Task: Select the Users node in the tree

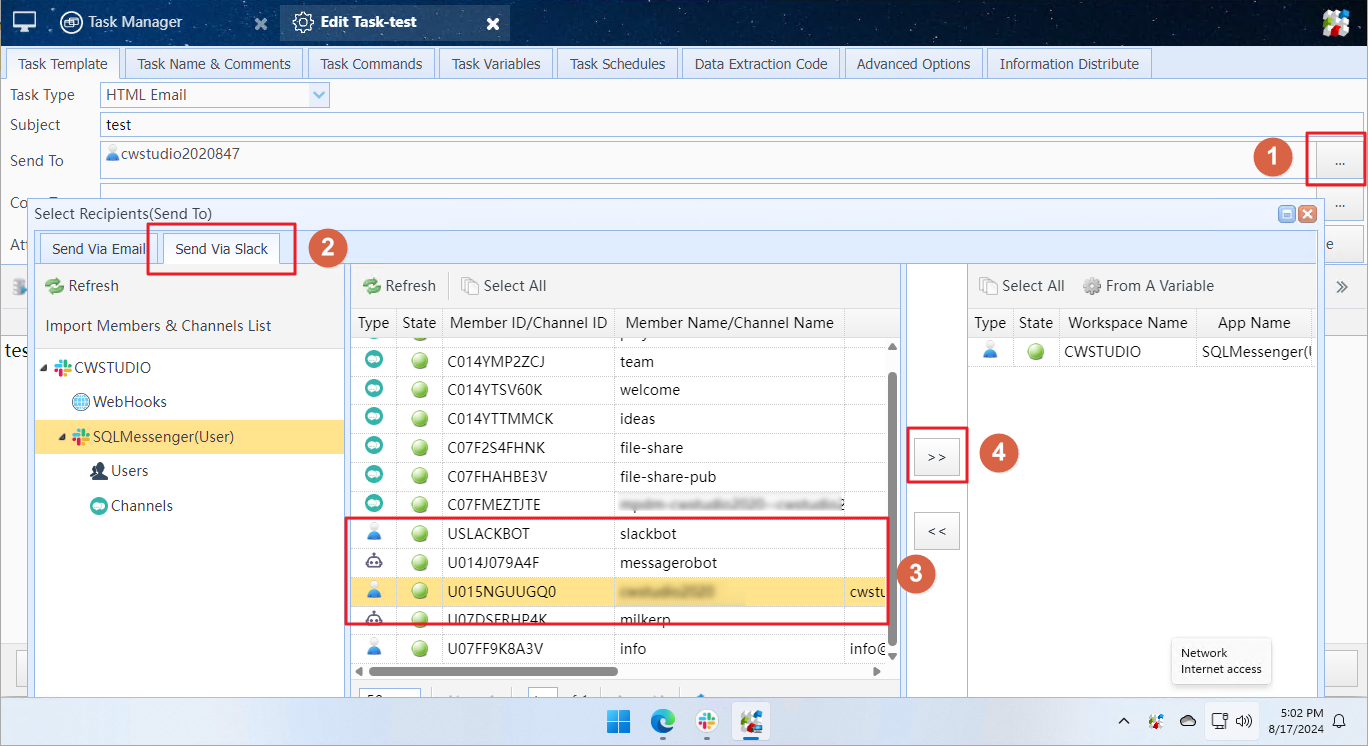Action: [x=119, y=471]
